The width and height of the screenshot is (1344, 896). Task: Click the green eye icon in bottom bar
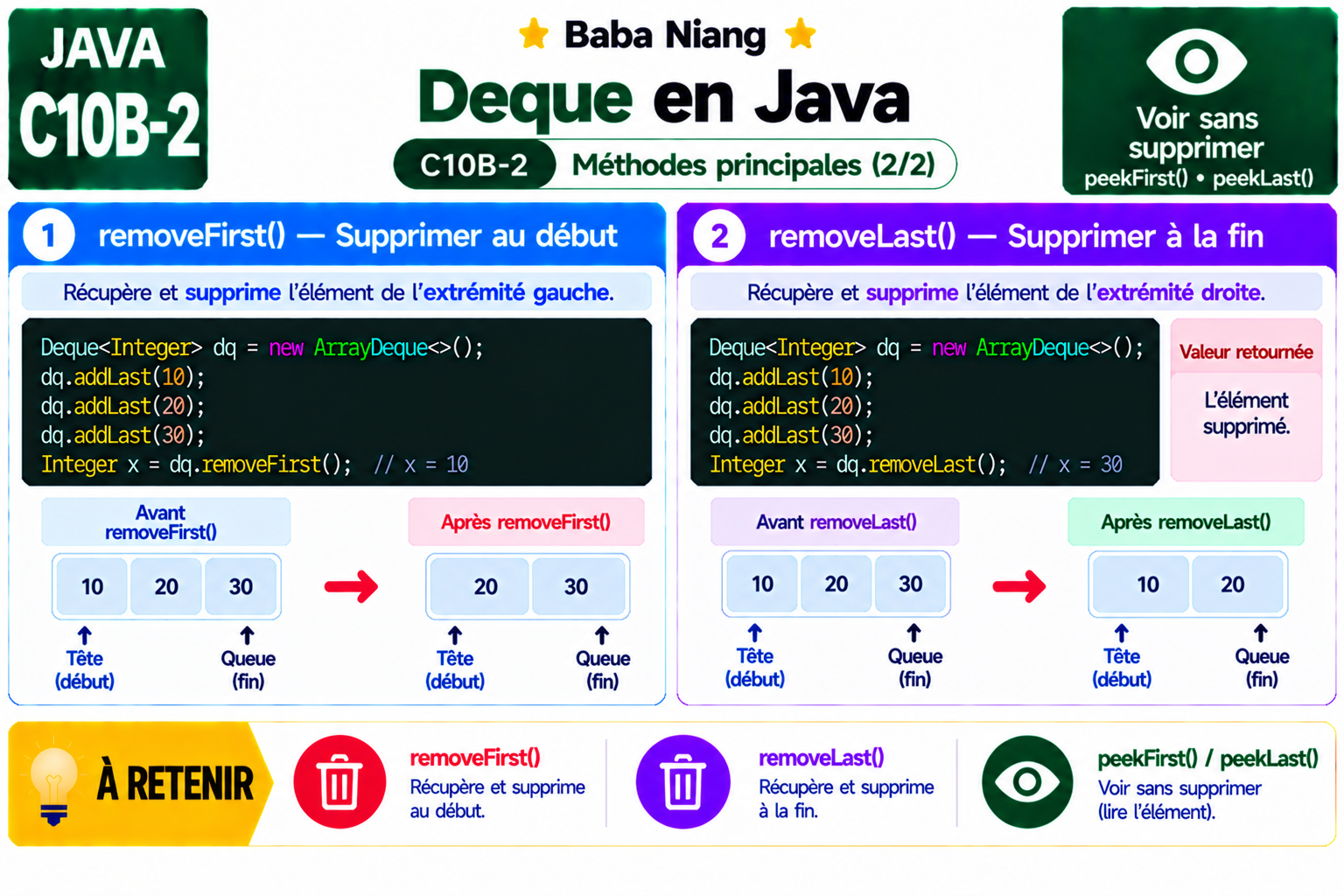click(1027, 781)
